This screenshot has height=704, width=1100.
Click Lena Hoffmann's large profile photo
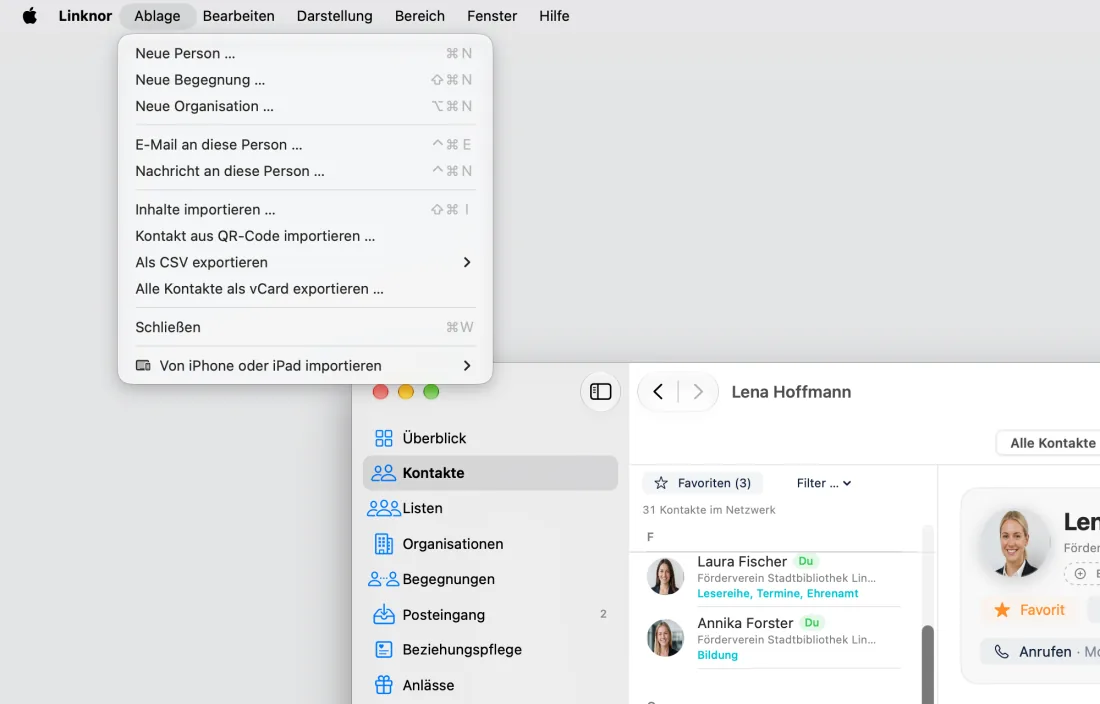tap(1014, 543)
